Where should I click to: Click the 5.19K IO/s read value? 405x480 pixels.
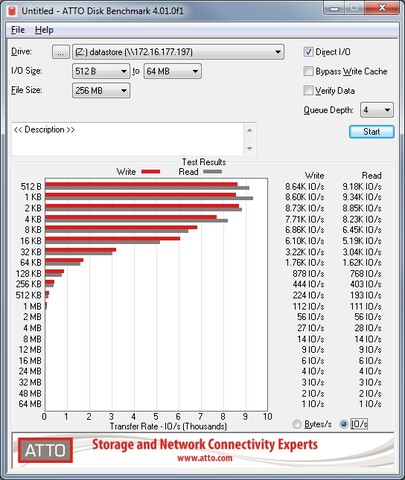pos(362,241)
